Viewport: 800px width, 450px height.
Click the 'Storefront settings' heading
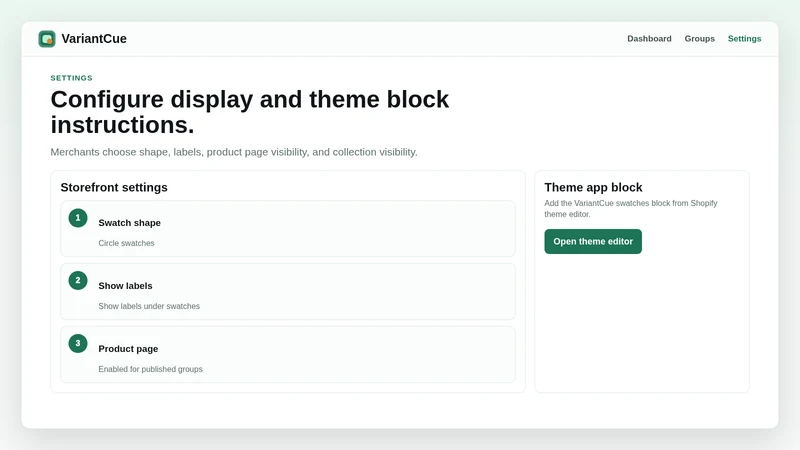pyautogui.click(x=114, y=187)
